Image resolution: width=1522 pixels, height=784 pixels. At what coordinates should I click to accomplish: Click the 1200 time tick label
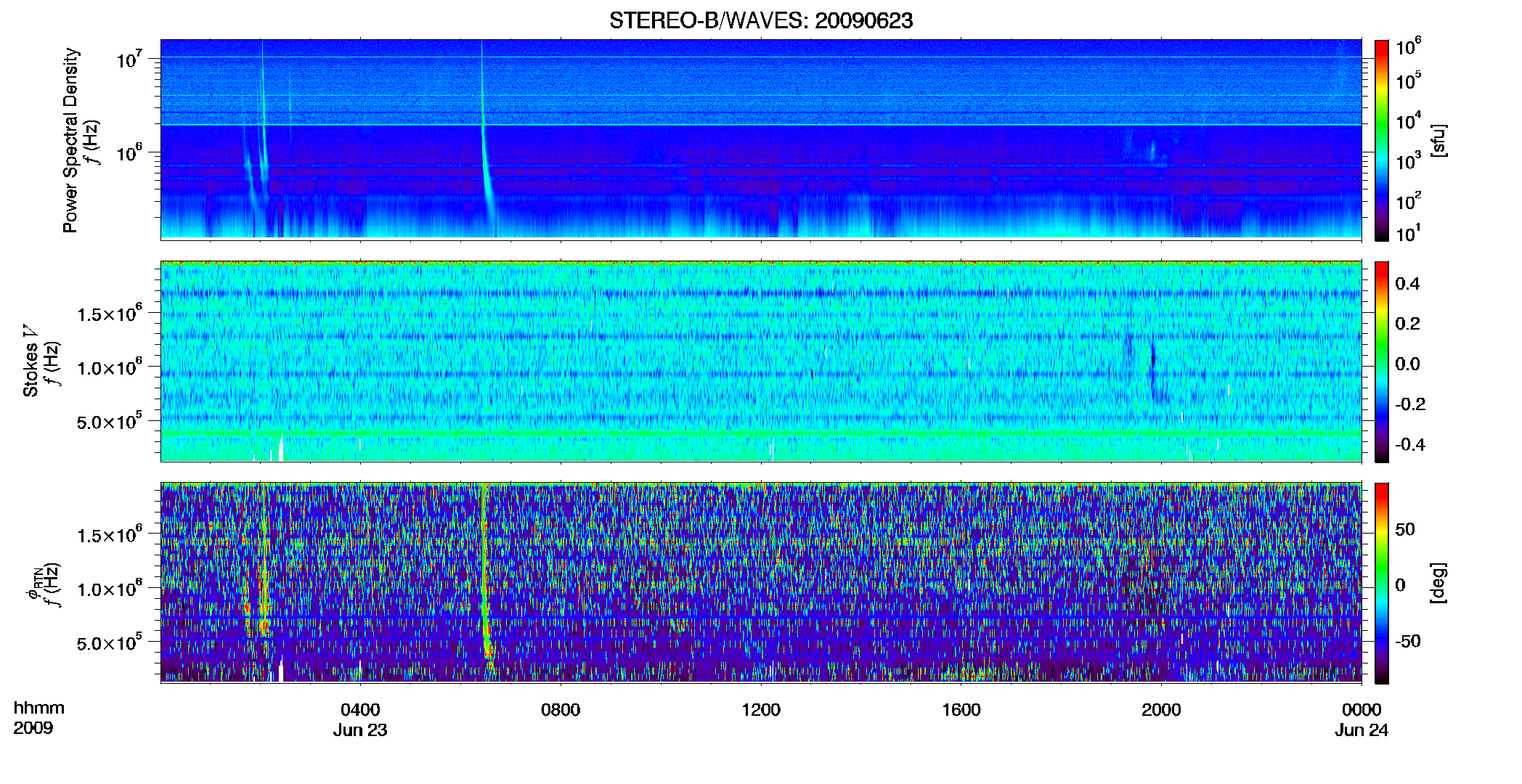click(761, 709)
